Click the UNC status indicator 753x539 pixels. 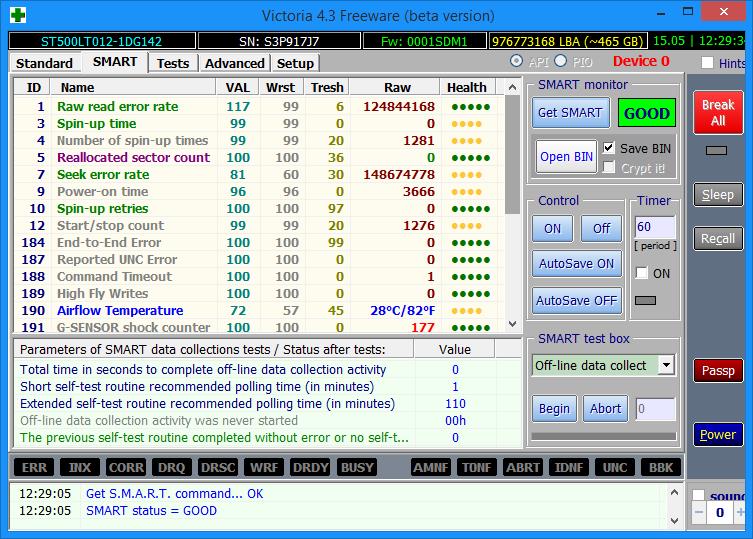(615, 467)
